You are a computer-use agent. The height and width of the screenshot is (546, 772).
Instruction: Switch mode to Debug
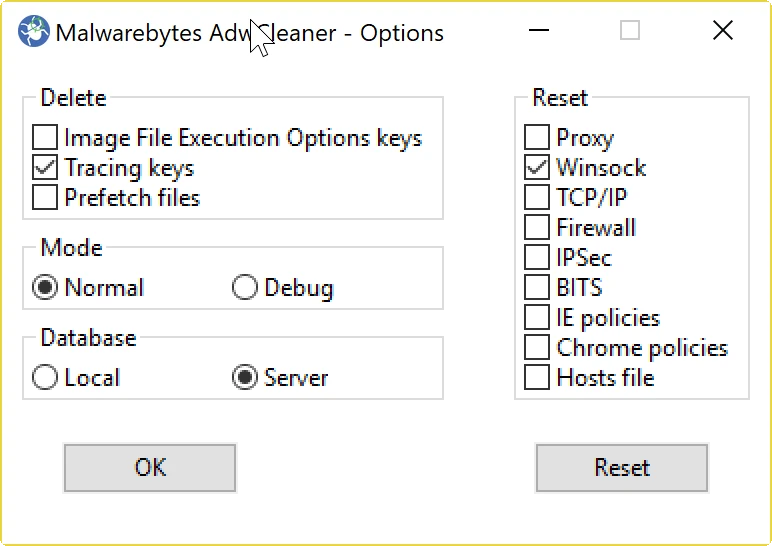245,288
